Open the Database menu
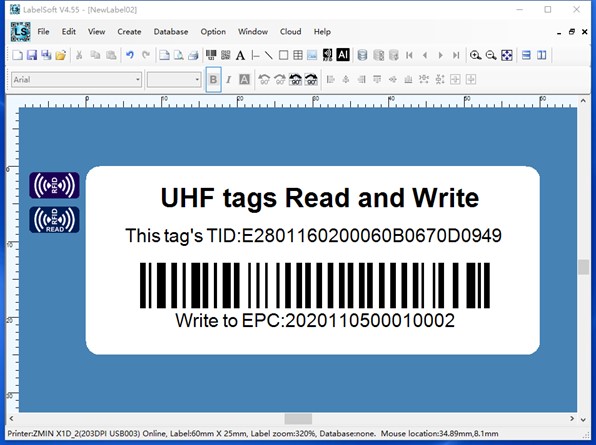This screenshot has width=596, height=445. point(171,32)
